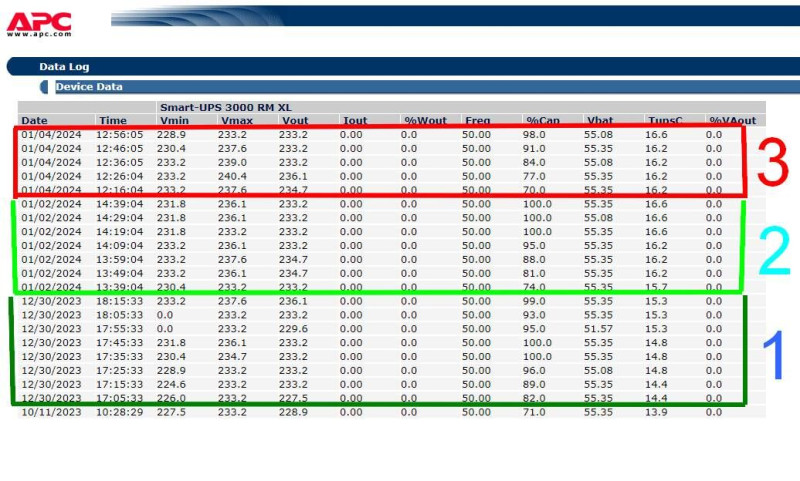Click the %Wout column header
Image resolution: width=800 pixels, height=481 pixels.
(426, 120)
